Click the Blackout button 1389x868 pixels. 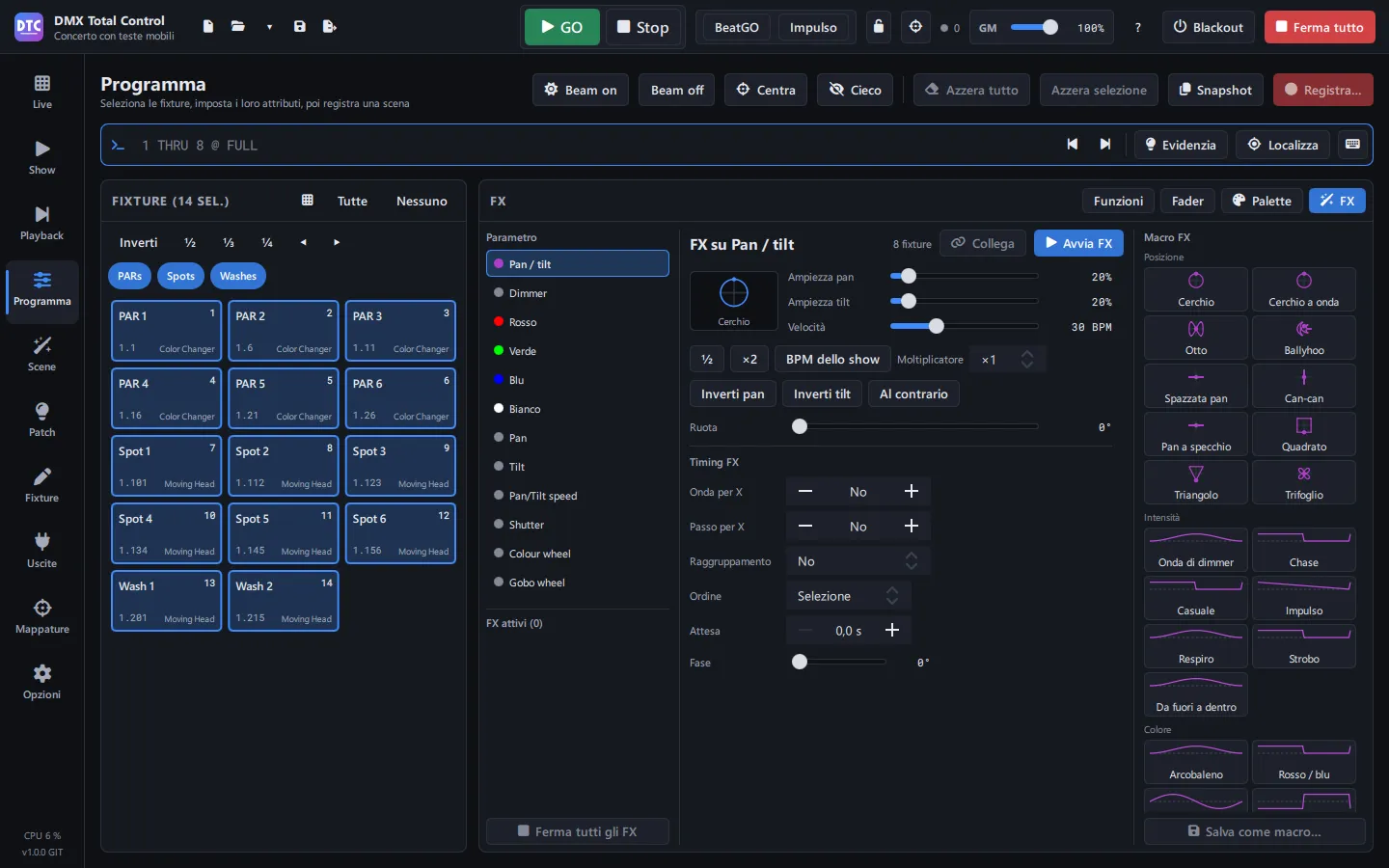1208,27
